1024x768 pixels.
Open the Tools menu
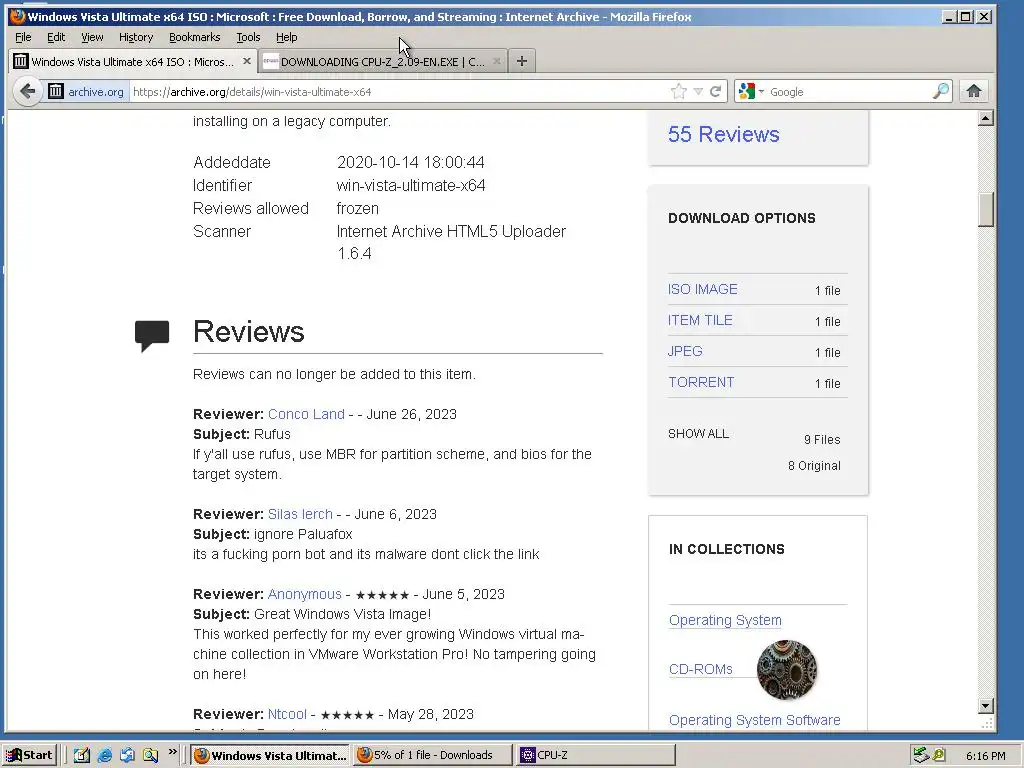[x=248, y=37]
